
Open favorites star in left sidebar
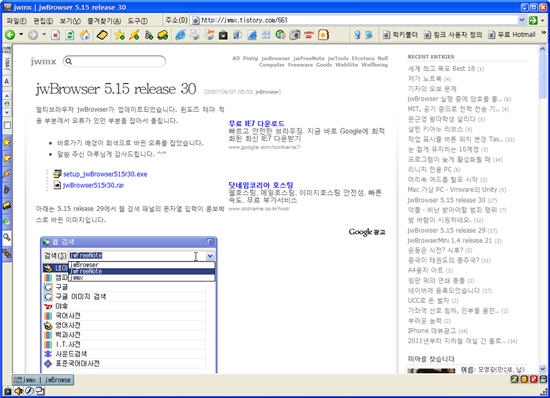coord(7,142)
